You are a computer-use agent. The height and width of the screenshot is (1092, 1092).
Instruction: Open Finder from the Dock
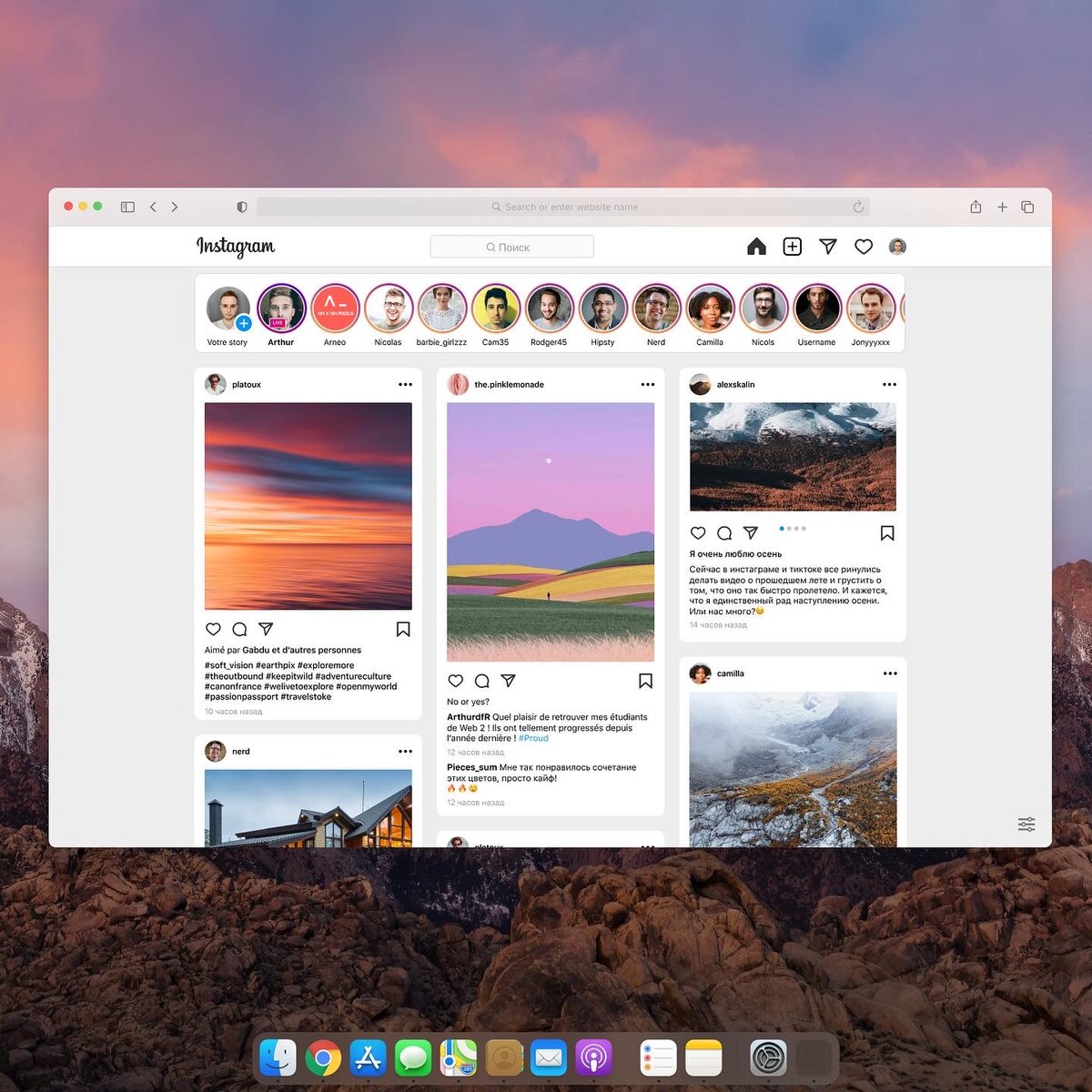tap(278, 1058)
